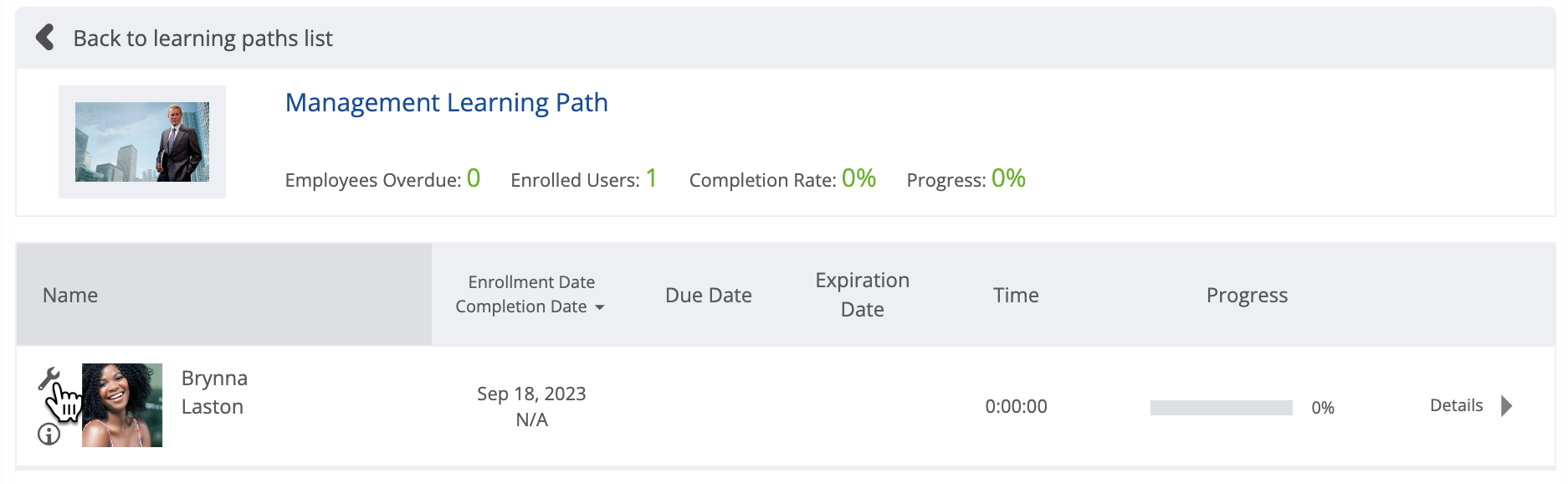
Task: Click the back arrow chevron icon
Action: point(45,38)
